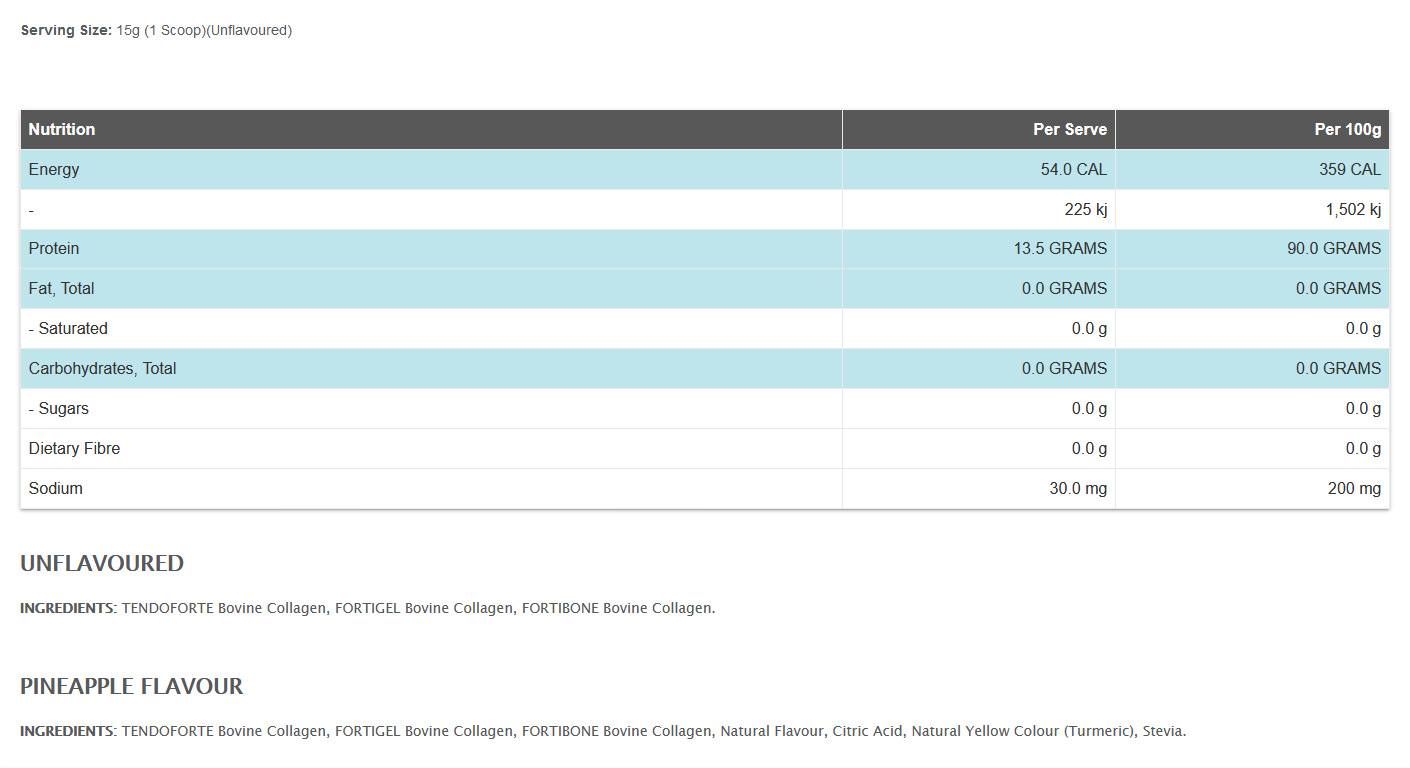Click the dash label under Energy
This screenshot has height=768, width=1410.
(31, 209)
